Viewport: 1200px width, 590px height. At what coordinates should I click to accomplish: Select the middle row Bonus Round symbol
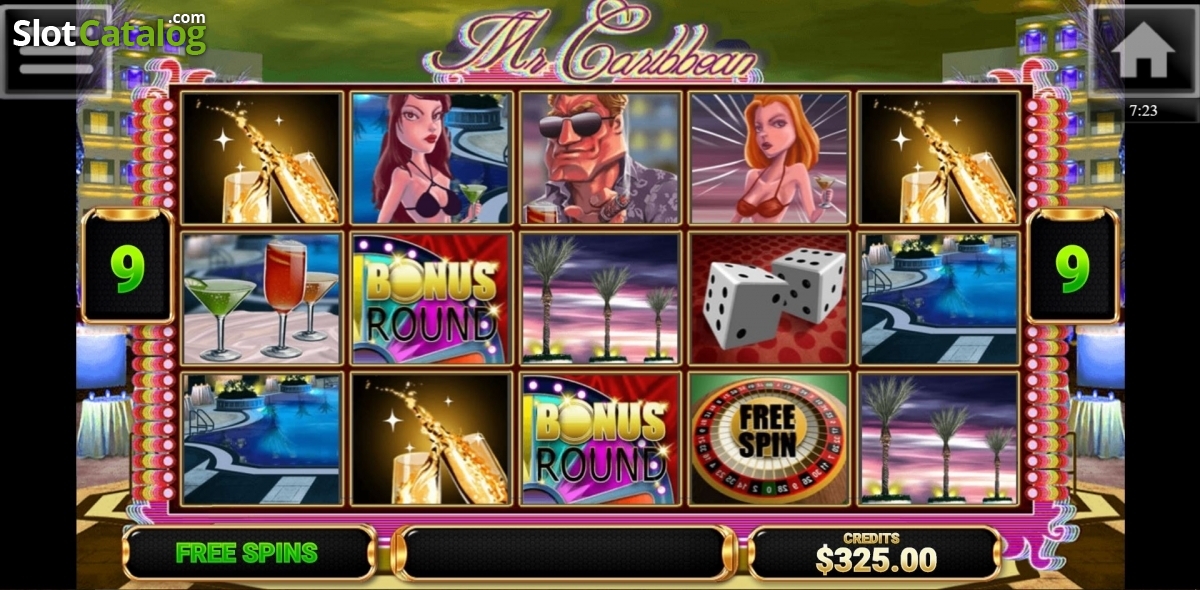pyautogui.click(x=431, y=298)
